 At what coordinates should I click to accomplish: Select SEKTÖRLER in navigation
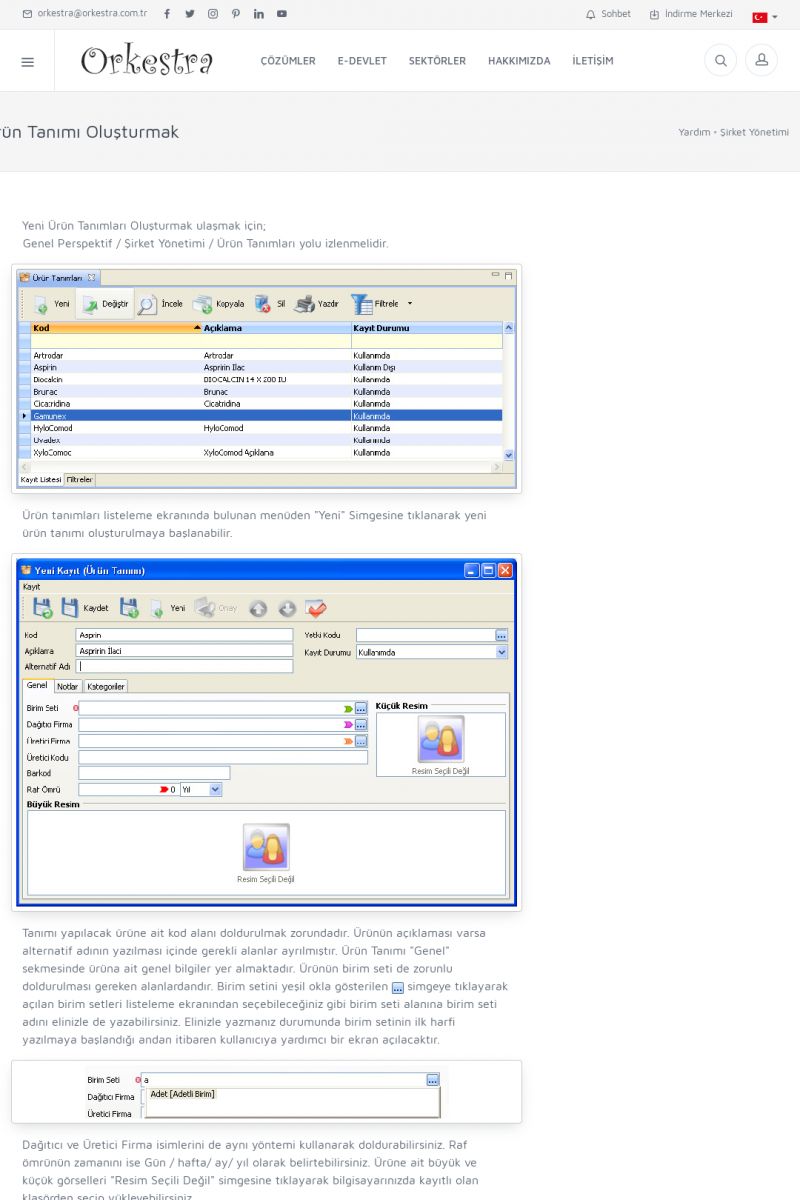[x=437, y=61]
